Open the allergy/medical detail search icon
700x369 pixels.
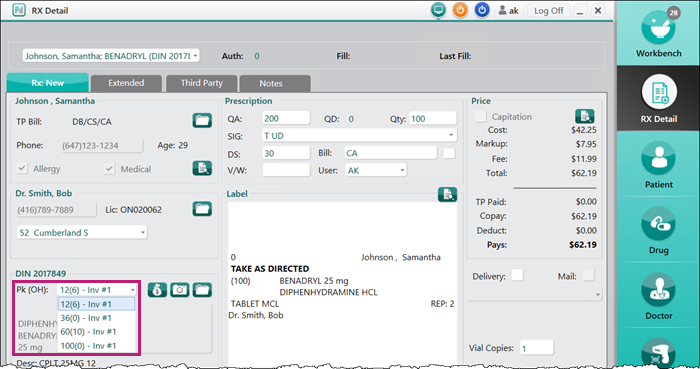point(202,168)
